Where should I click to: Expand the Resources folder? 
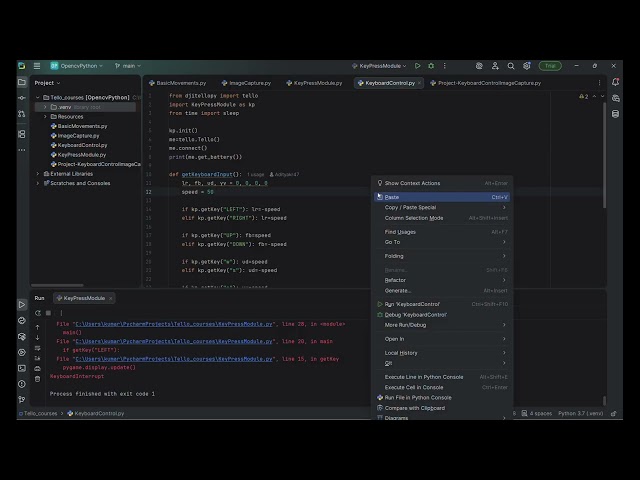45,116
